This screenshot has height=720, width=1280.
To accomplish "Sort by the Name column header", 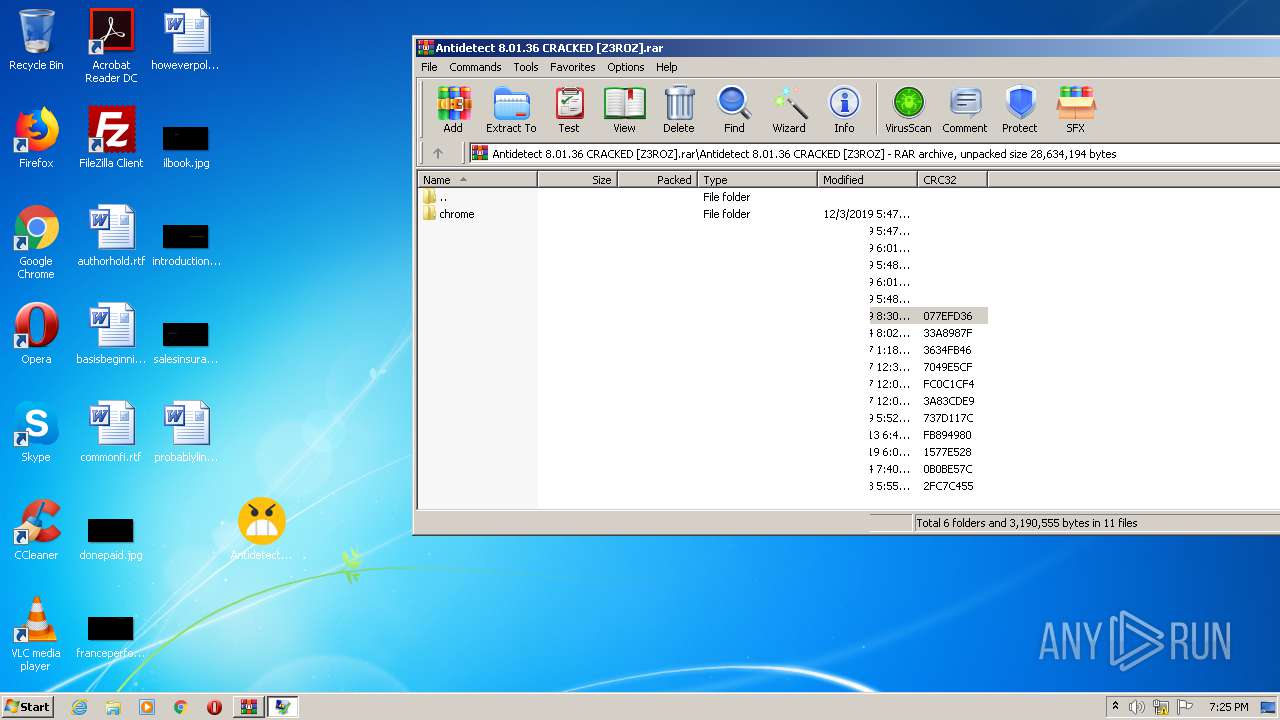I will [477, 180].
